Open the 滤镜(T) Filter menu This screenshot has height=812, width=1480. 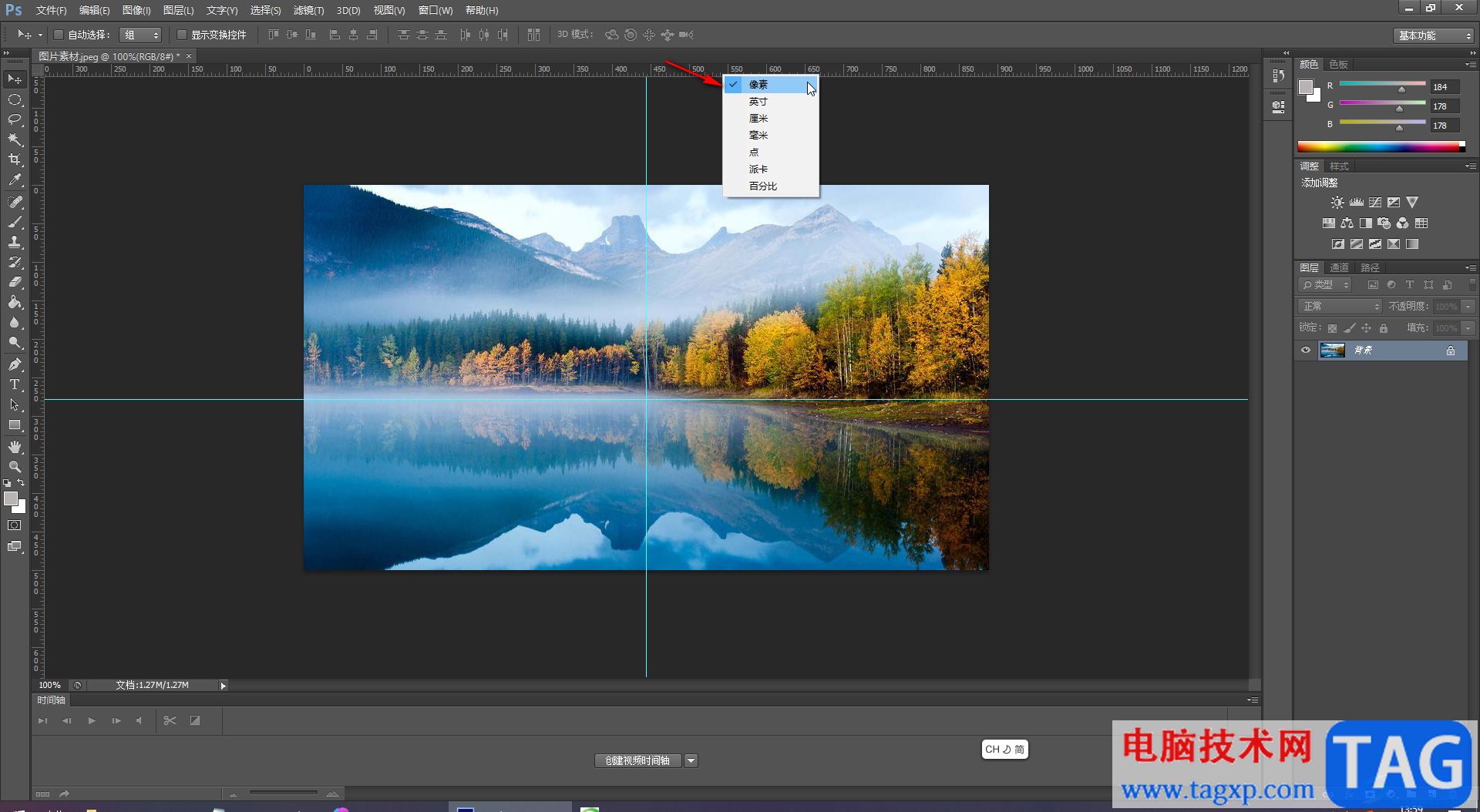pyautogui.click(x=308, y=11)
